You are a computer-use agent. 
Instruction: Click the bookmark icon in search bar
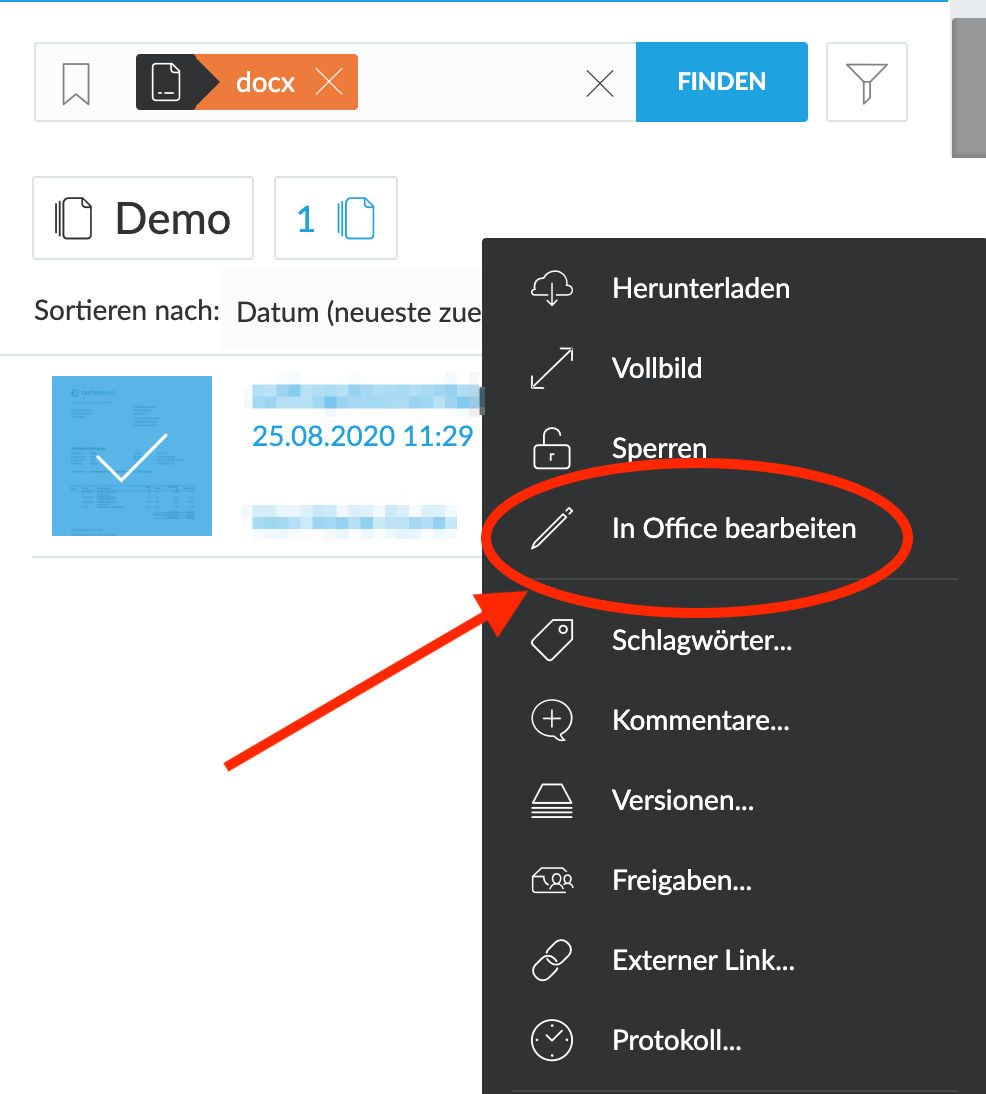pyautogui.click(x=76, y=83)
